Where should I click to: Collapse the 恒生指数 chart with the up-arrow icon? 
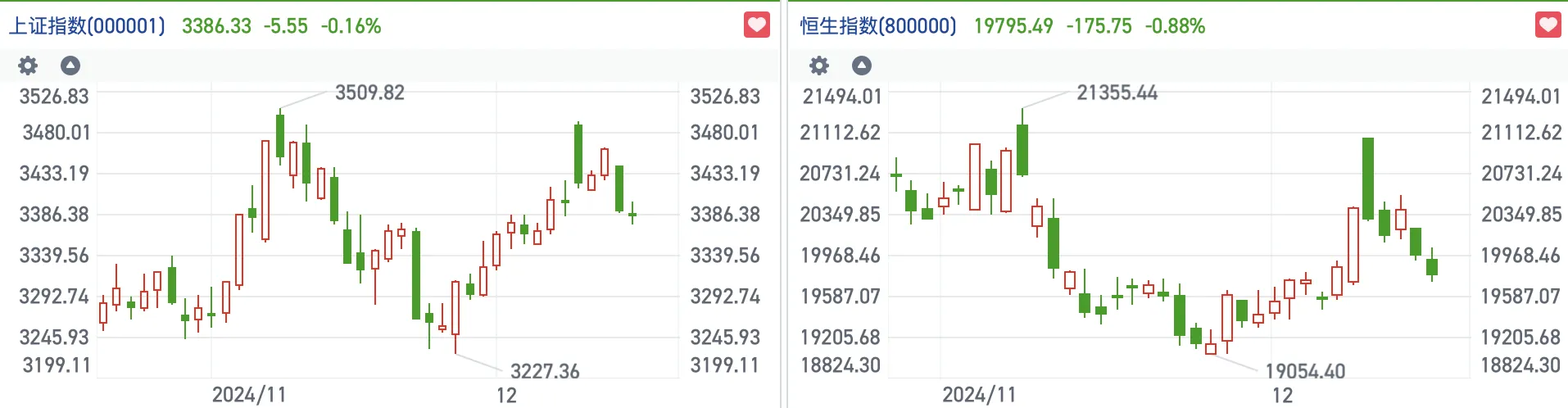(x=862, y=66)
